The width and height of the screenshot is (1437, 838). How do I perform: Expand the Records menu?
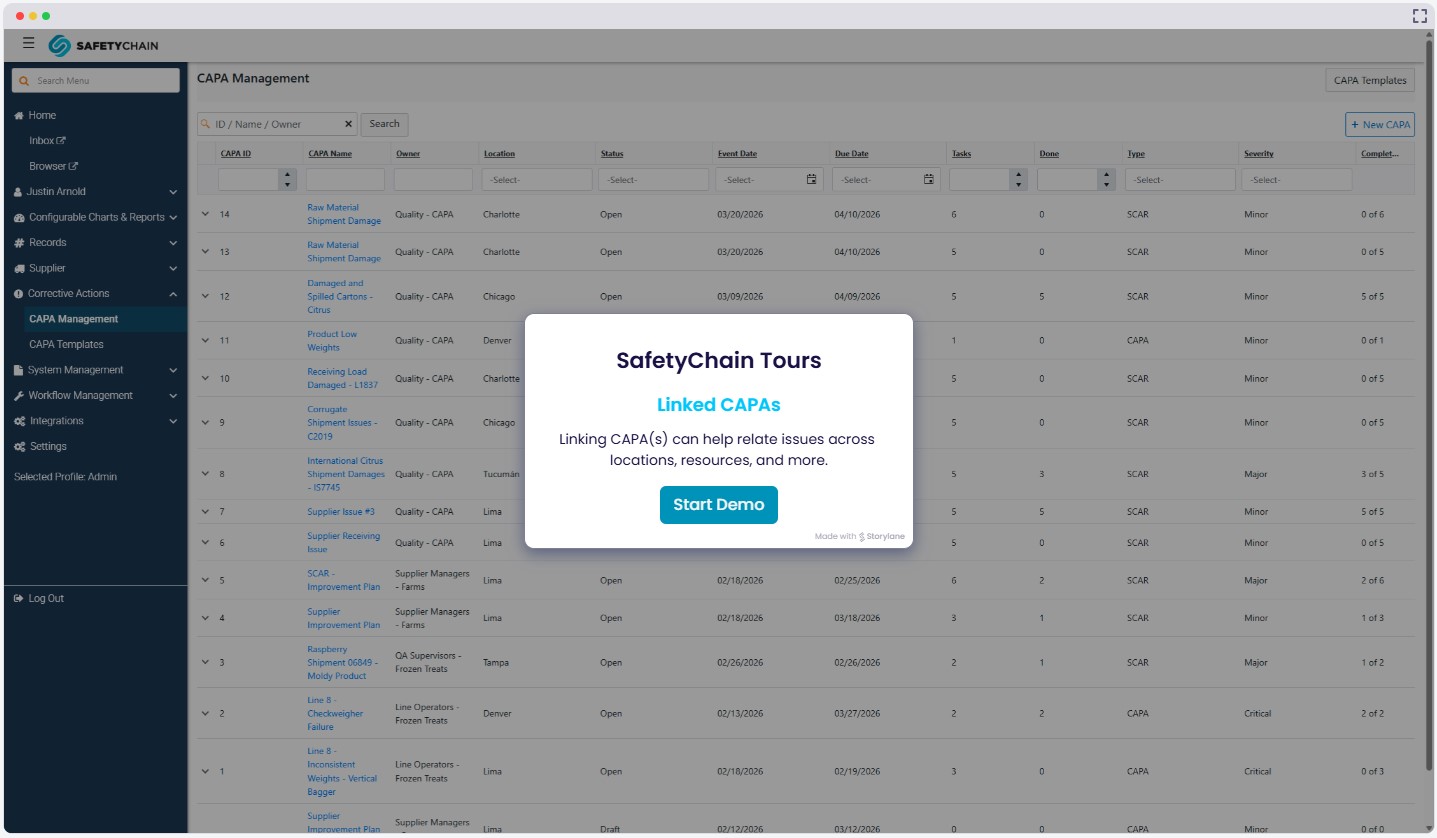173,243
